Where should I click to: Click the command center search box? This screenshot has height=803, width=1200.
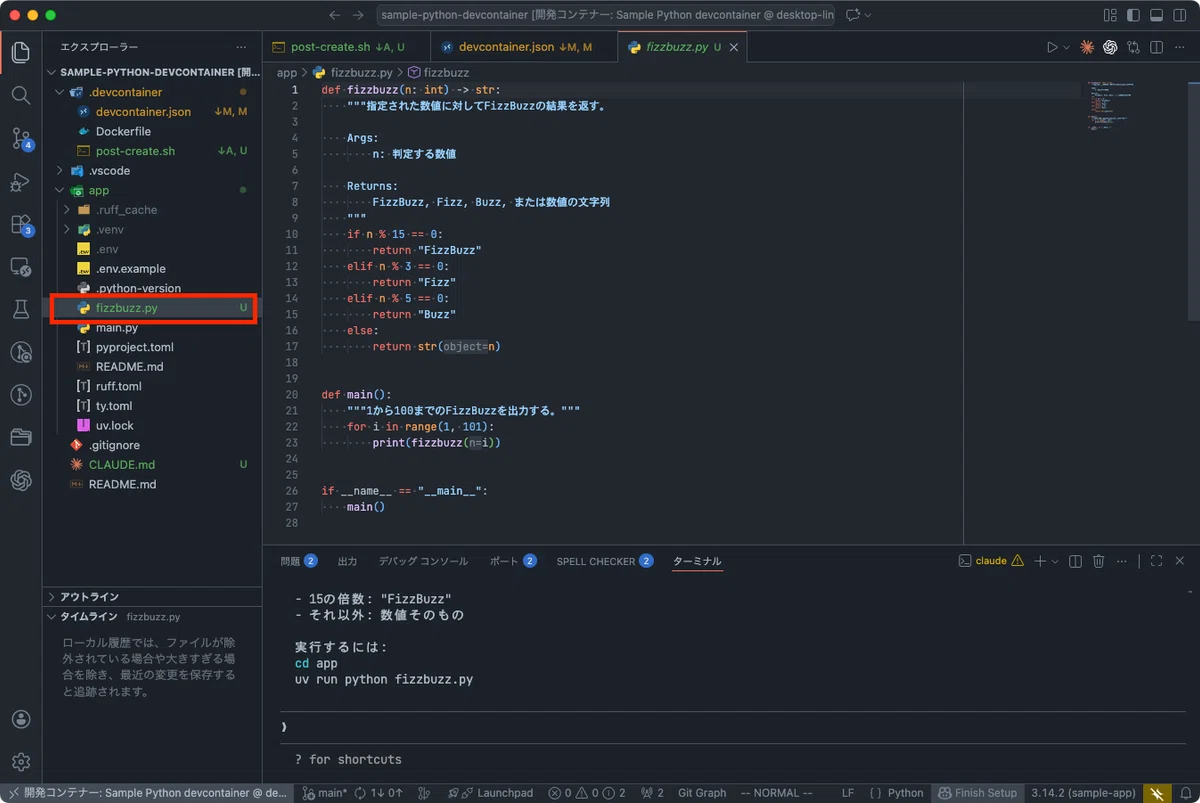click(x=607, y=15)
